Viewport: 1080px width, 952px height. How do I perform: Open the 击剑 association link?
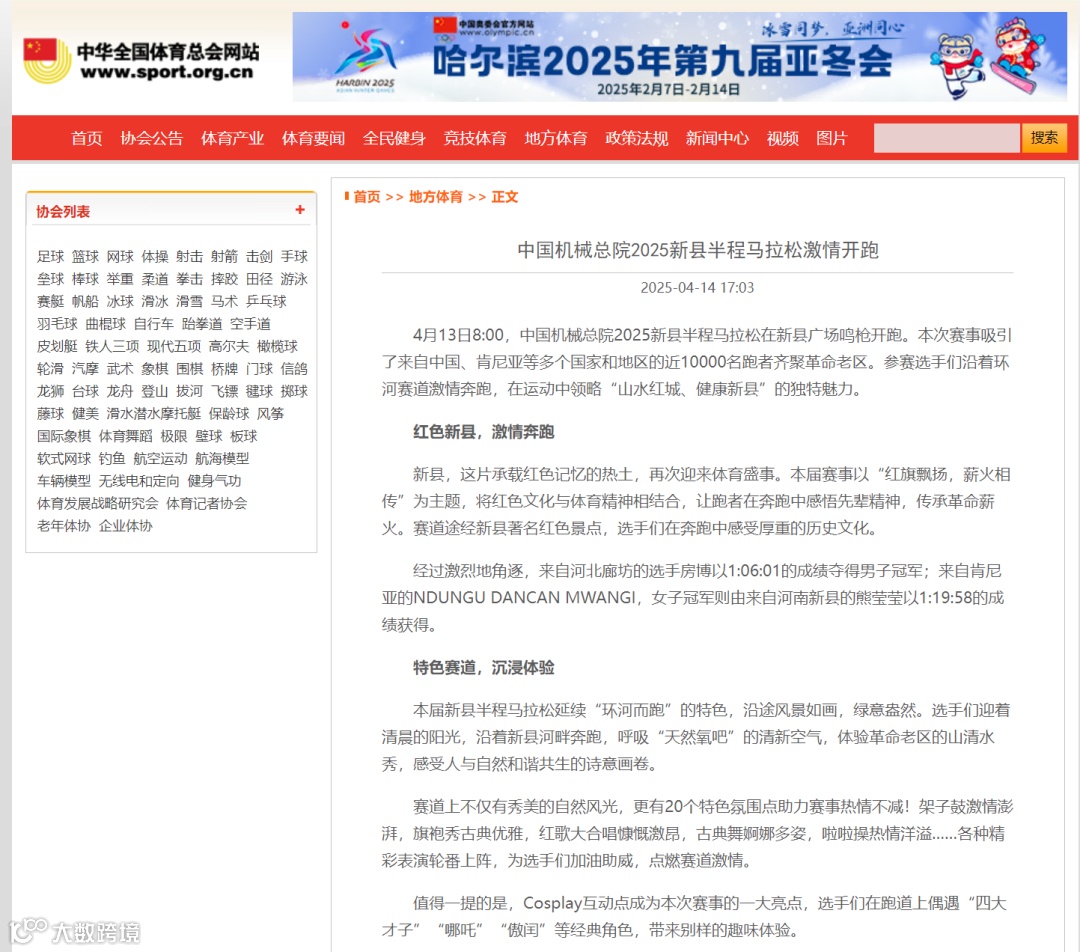click(x=259, y=257)
